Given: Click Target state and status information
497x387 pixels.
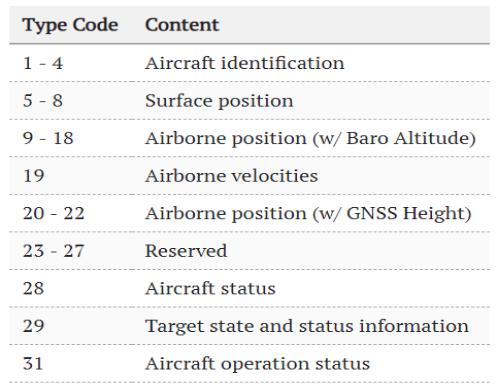Looking at the screenshot, I should [x=307, y=326].
